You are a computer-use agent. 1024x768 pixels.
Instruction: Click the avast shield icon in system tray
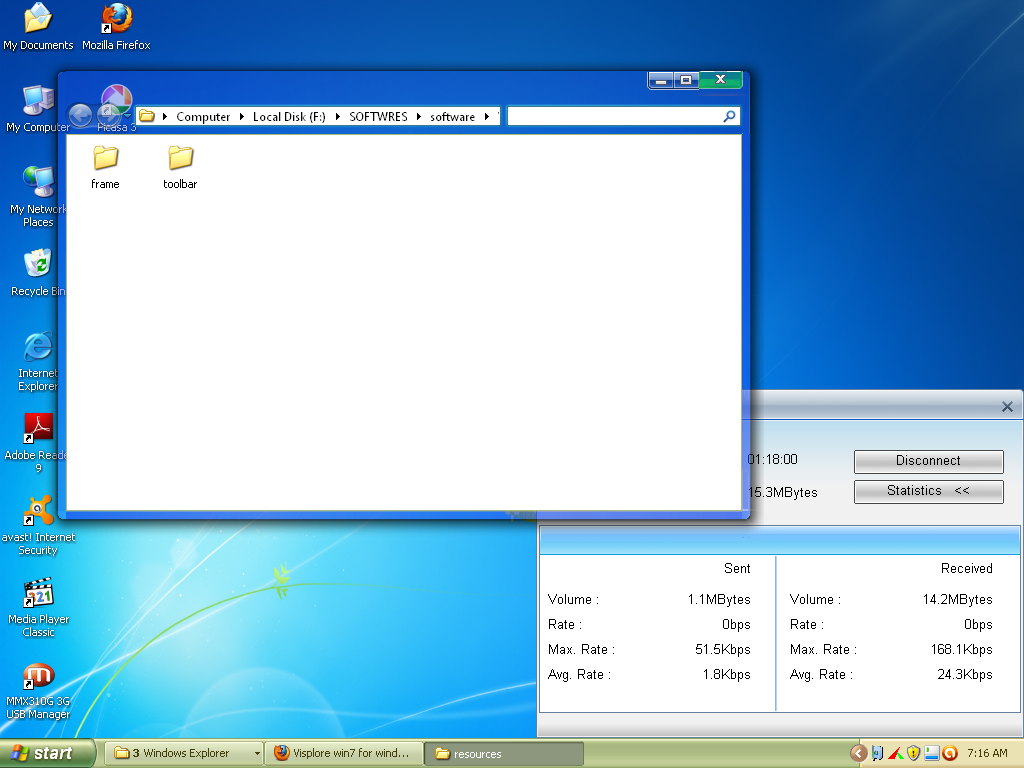click(949, 753)
